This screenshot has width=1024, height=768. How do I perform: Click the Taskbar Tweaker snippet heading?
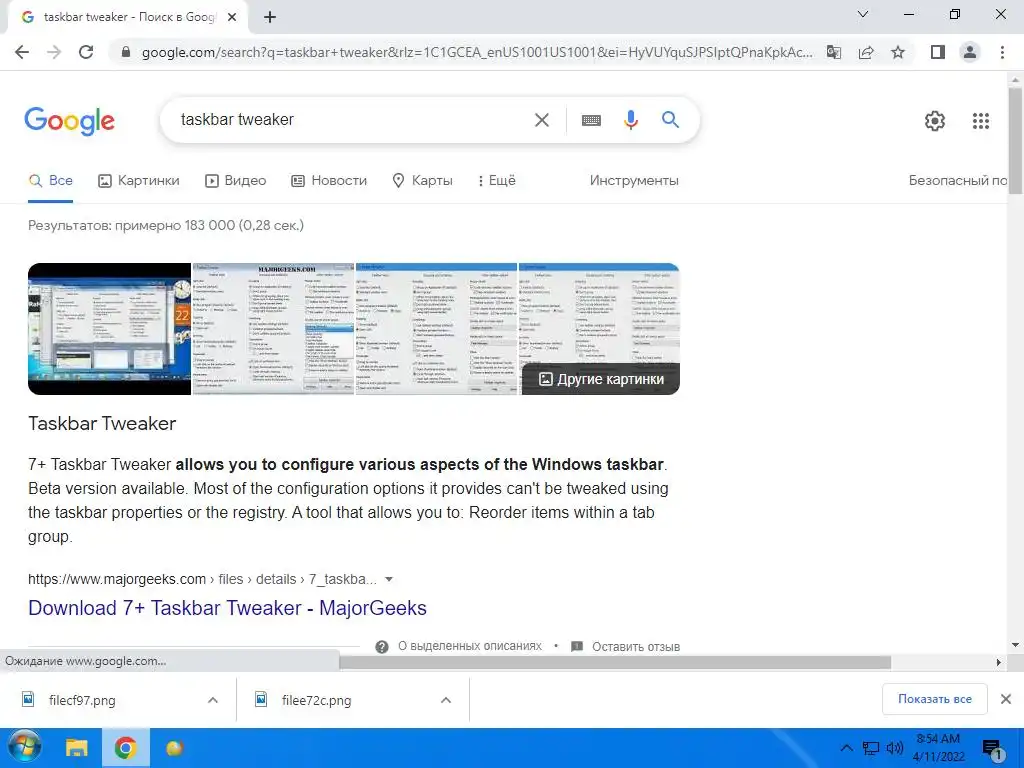pyautogui.click(x=102, y=423)
